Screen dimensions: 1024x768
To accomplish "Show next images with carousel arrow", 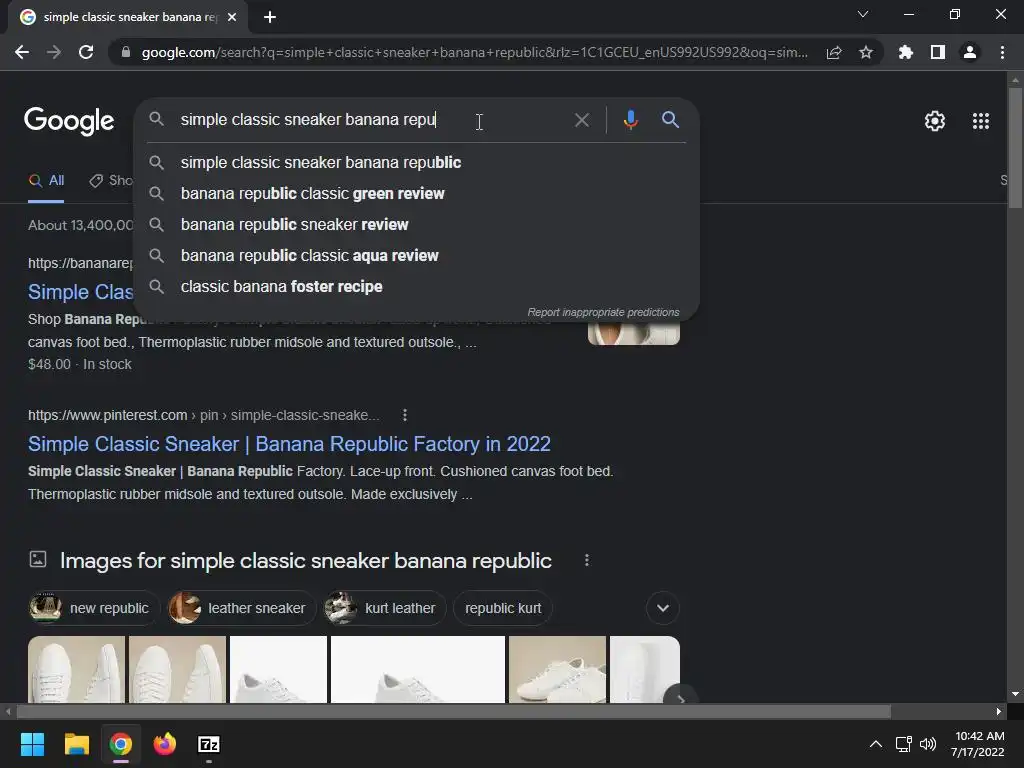I will tap(680, 697).
